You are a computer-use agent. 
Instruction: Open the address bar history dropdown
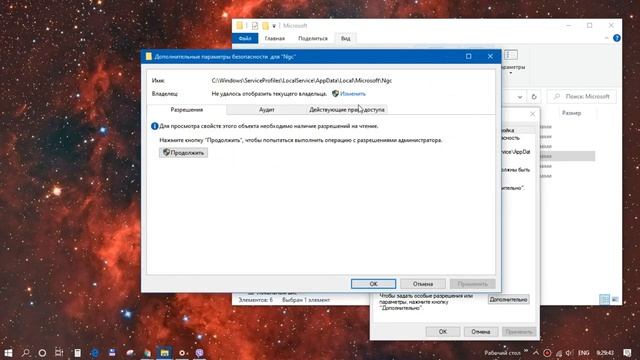click(520, 97)
